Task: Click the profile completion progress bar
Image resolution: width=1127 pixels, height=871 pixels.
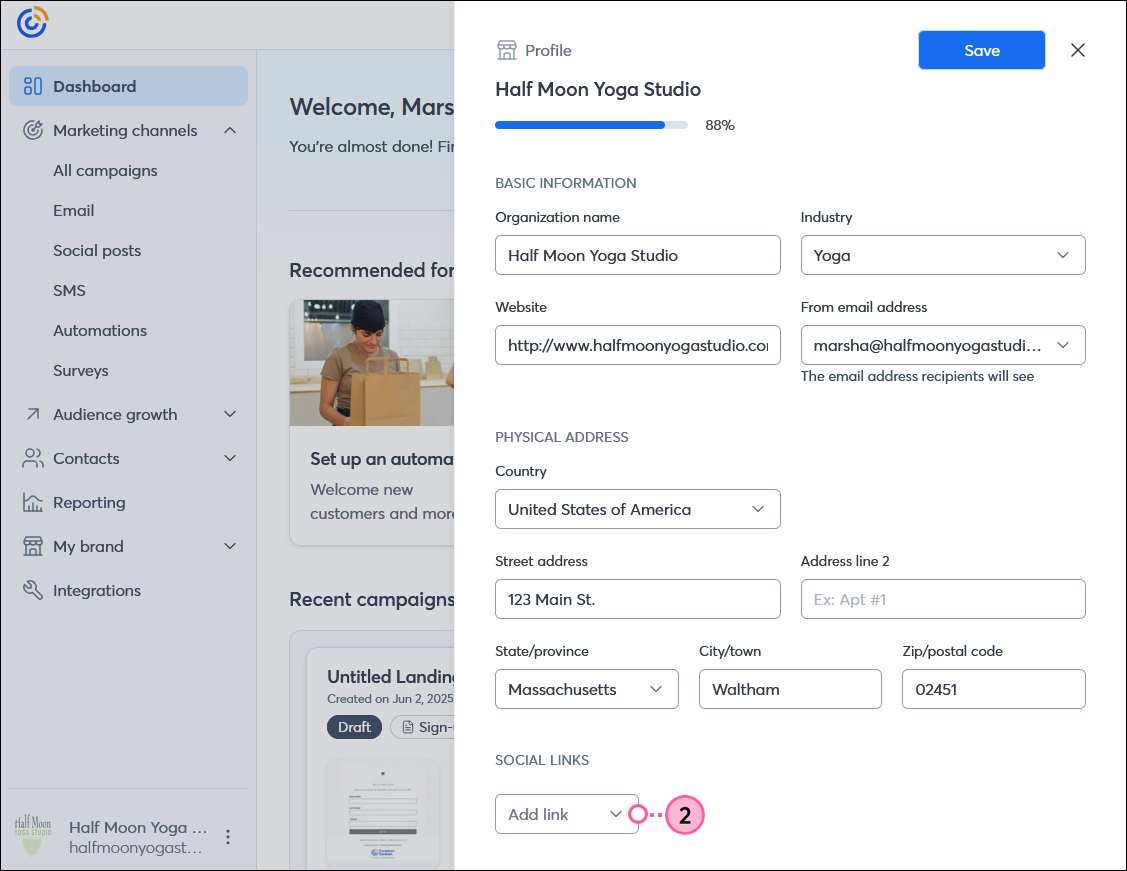Action: tap(592, 125)
